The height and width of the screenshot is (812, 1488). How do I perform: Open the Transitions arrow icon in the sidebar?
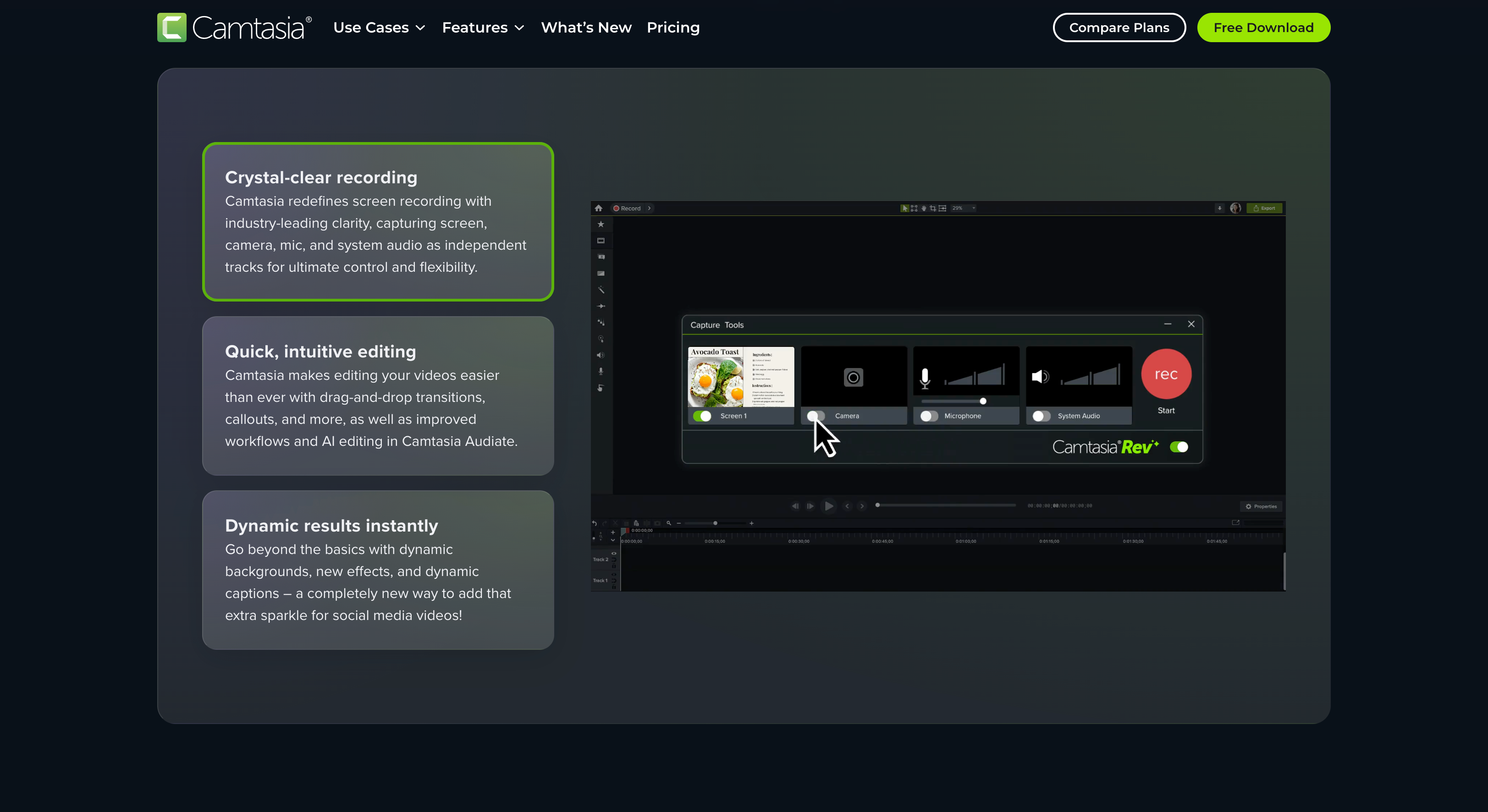601,306
